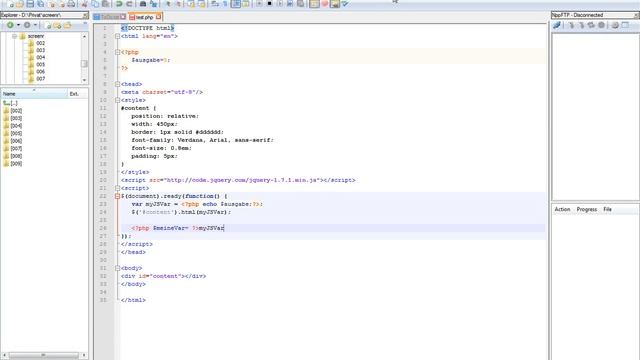Click the Save All toolbar icon
This screenshot has width=640, height=360.
pos(41,4)
